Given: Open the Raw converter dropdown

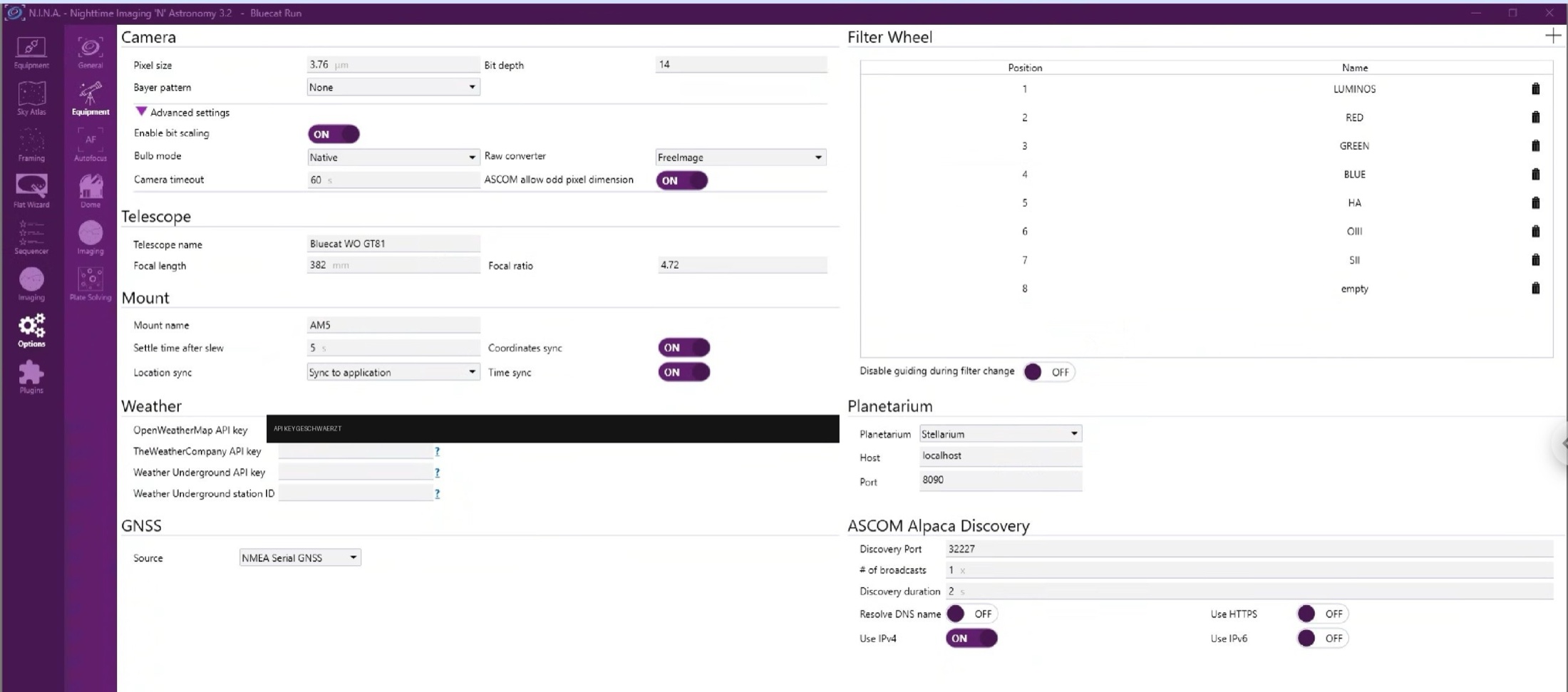Looking at the screenshot, I should coord(741,157).
